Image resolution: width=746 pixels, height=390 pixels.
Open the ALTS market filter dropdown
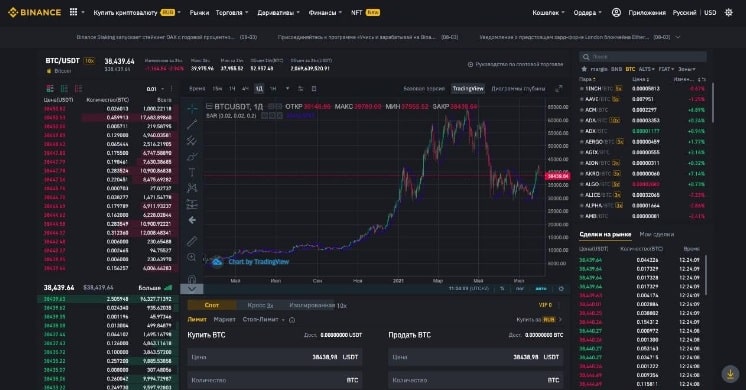click(x=646, y=69)
